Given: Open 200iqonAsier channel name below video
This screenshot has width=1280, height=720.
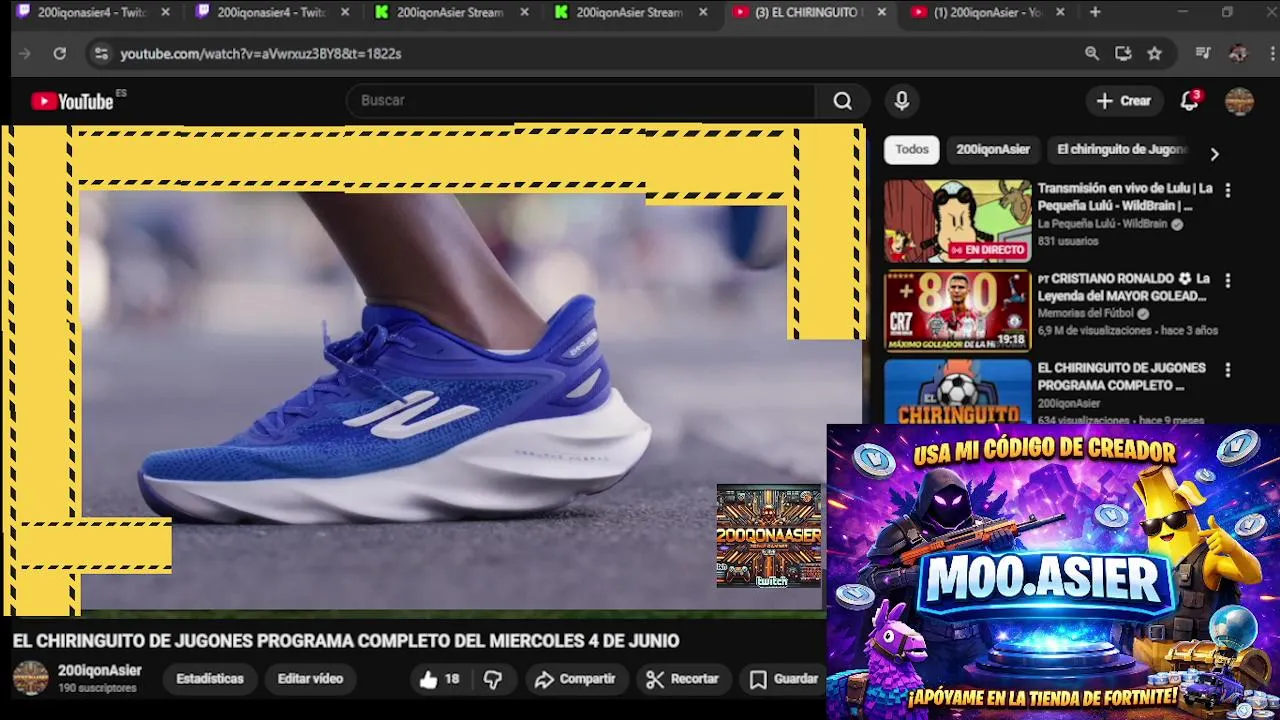Looking at the screenshot, I should click(100, 671).
